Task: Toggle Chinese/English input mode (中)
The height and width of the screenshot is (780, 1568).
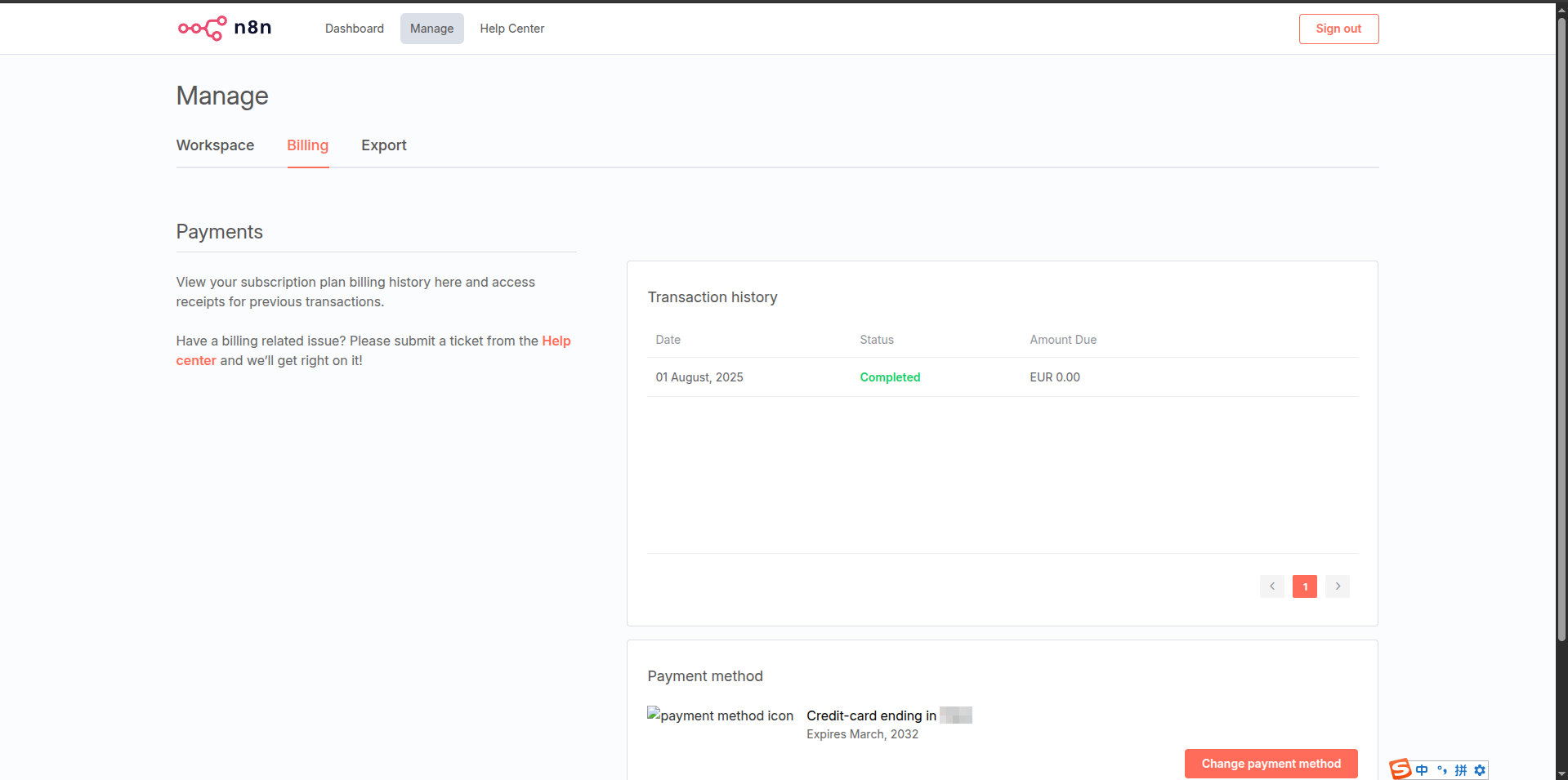Action: pyautogui.click(x=1422, y=770)
